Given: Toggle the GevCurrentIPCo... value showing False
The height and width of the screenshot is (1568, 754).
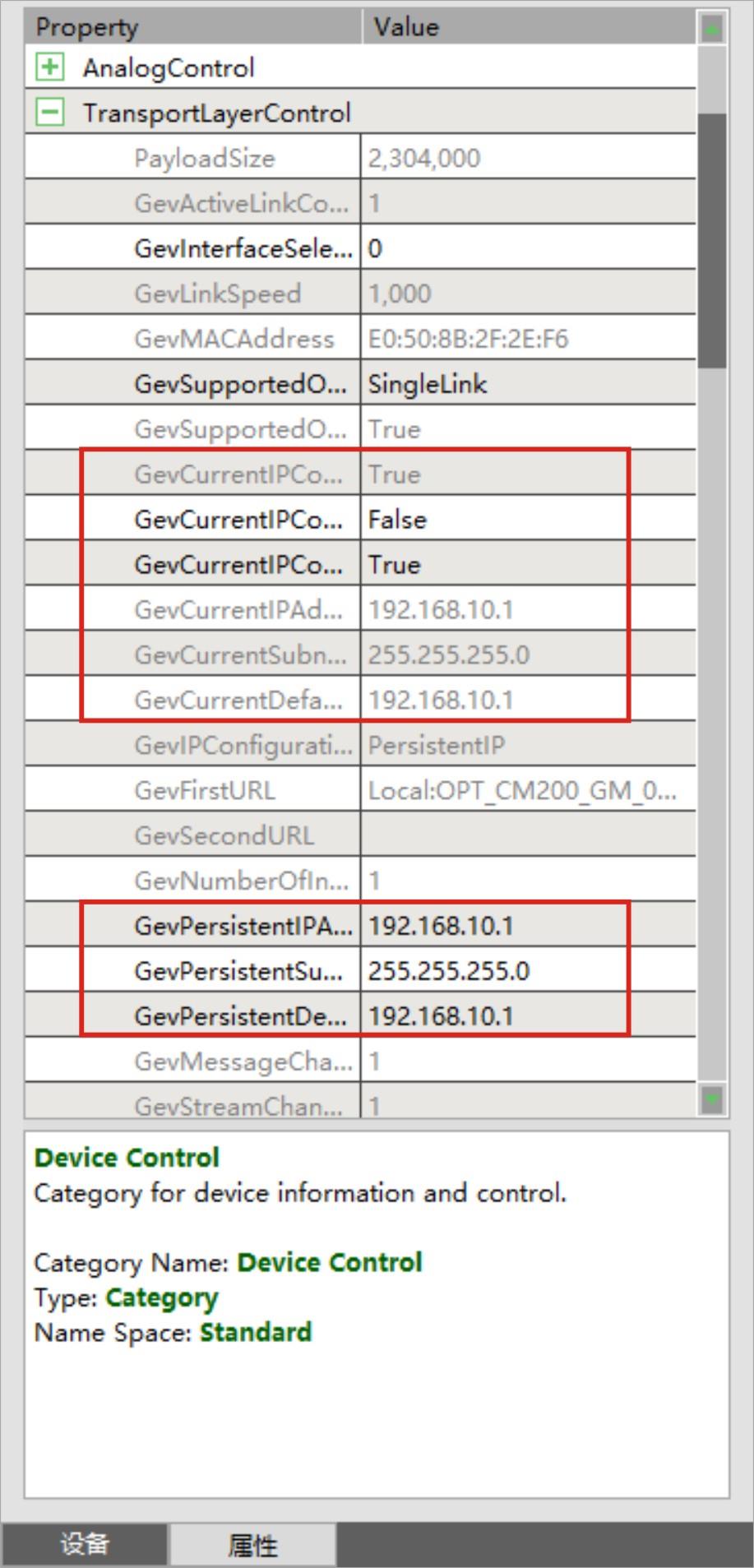Looking at the screenshot, I should coord(526,520).
